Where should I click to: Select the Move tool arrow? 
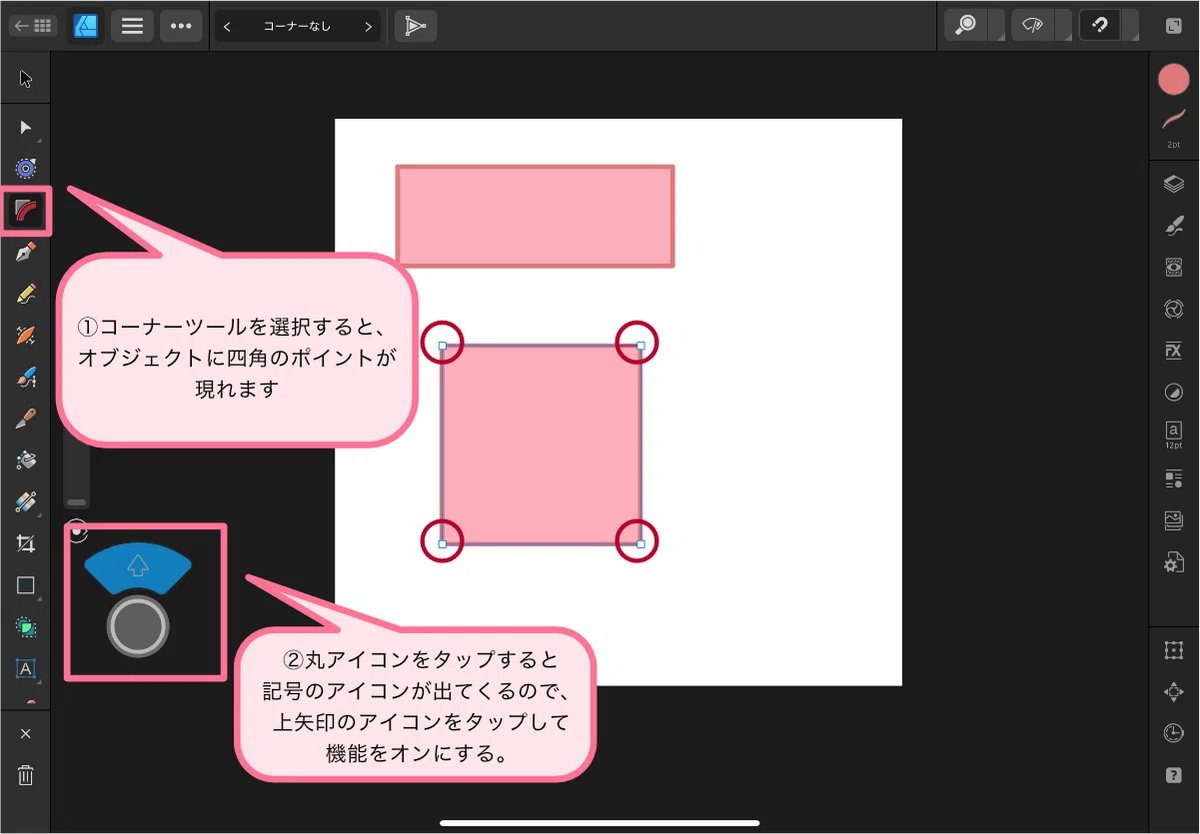[x=26, y=79]
